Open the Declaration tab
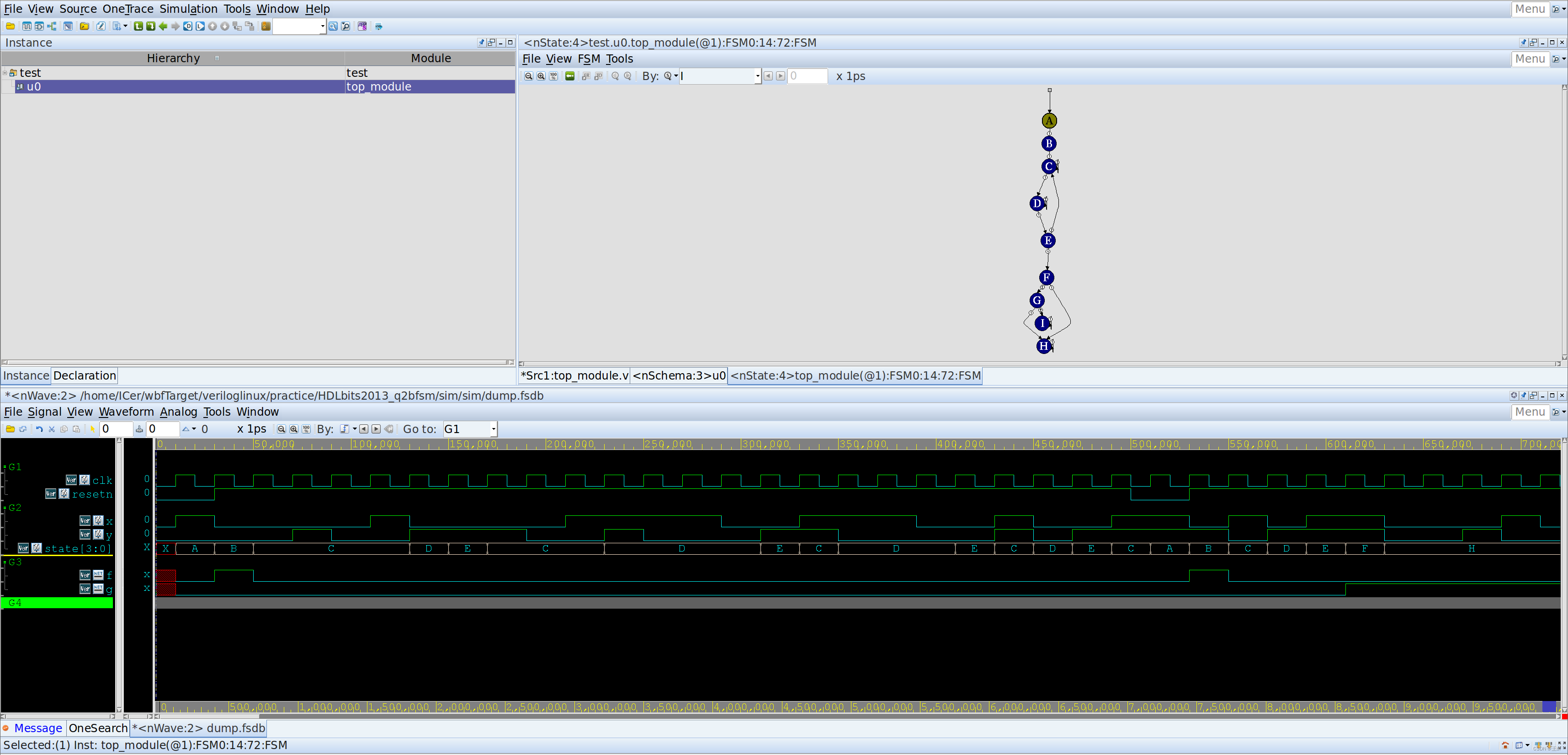Image resolution: width=1568 pixels, height=755 pixels. 84,376
